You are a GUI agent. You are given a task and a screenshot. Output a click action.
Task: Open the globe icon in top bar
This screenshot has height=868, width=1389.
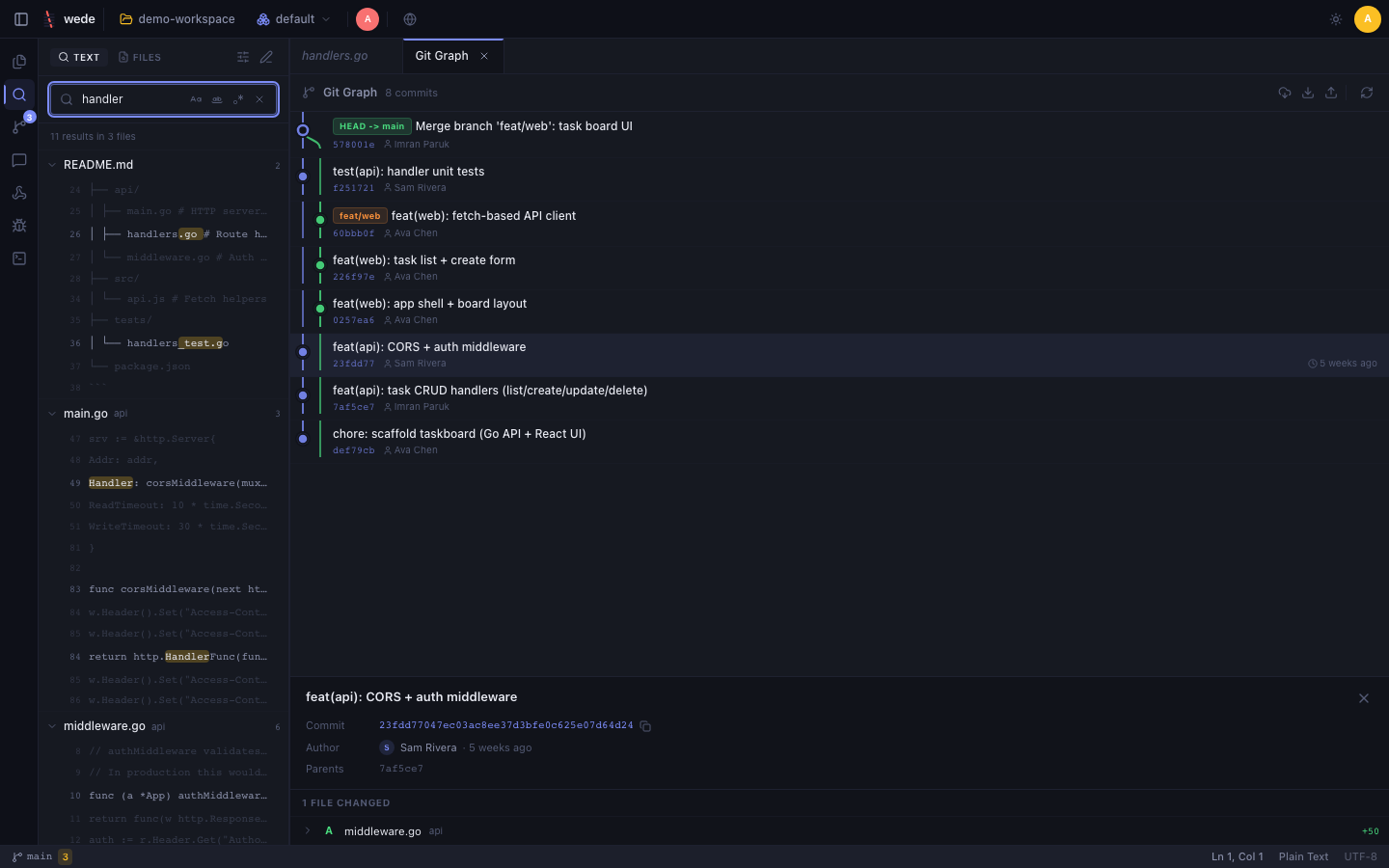click(410, 19)
